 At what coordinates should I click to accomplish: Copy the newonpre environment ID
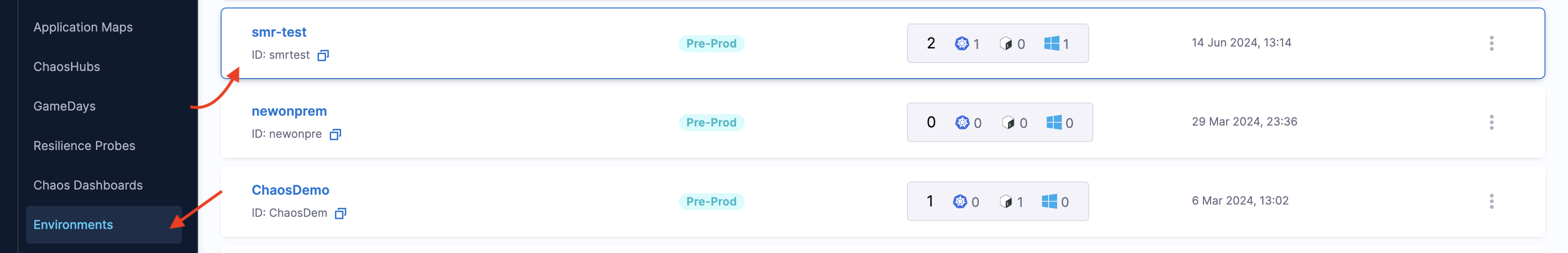tap(335, 134)
